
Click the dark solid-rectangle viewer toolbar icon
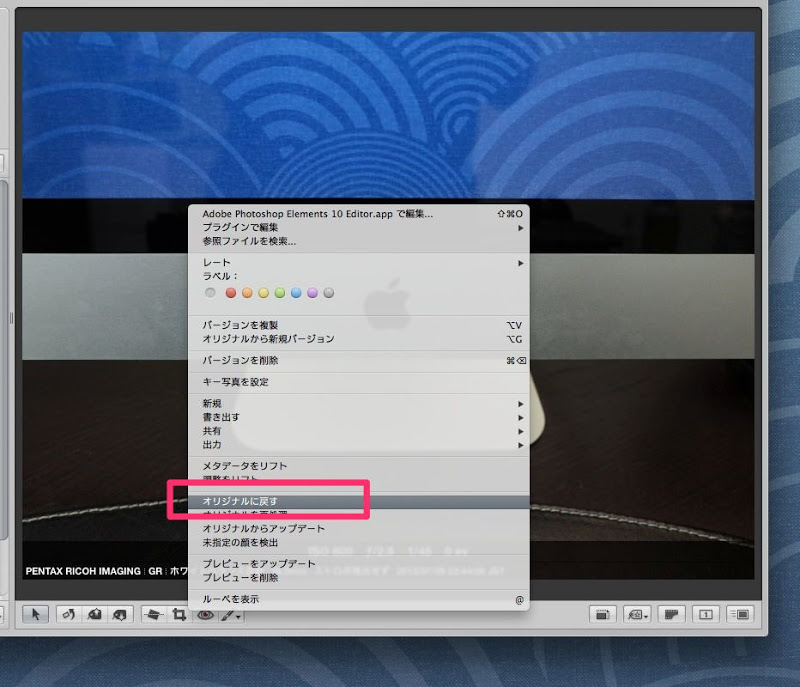pyautogui.click(x=671, y=615)
